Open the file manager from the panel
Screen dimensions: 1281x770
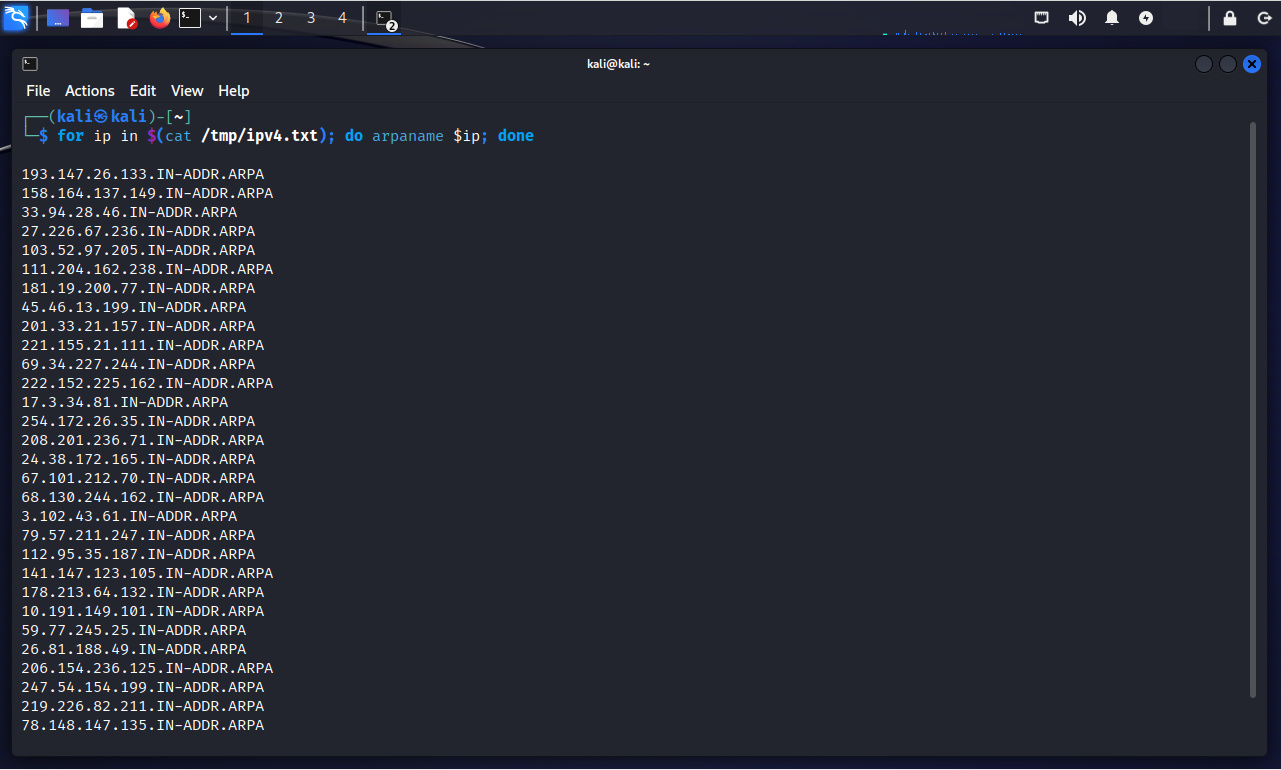[92, 18]
